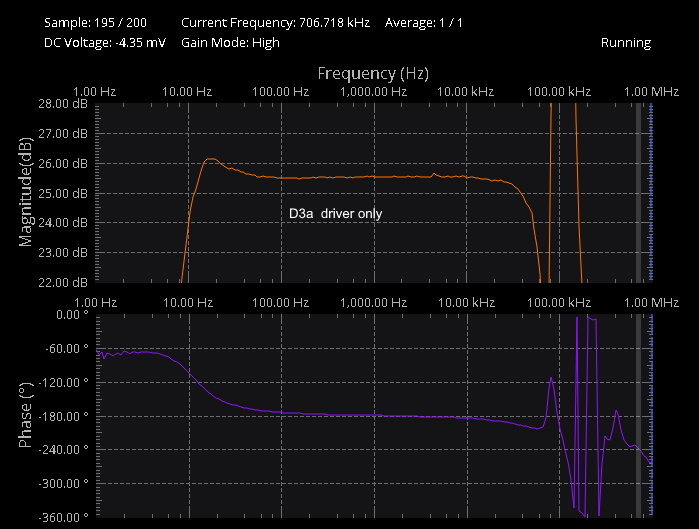Select the "D3a driver only" annotation text
This screenshot has width=699, height=529.
tap(335, 214)
